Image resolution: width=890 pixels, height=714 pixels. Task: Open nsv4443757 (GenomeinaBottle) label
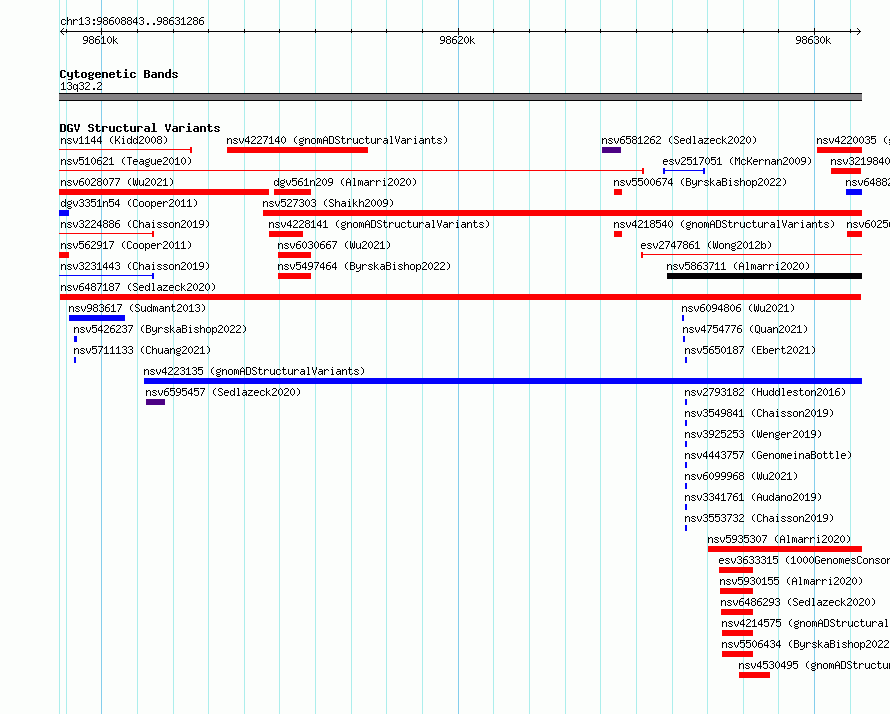[x=768, y=455]
